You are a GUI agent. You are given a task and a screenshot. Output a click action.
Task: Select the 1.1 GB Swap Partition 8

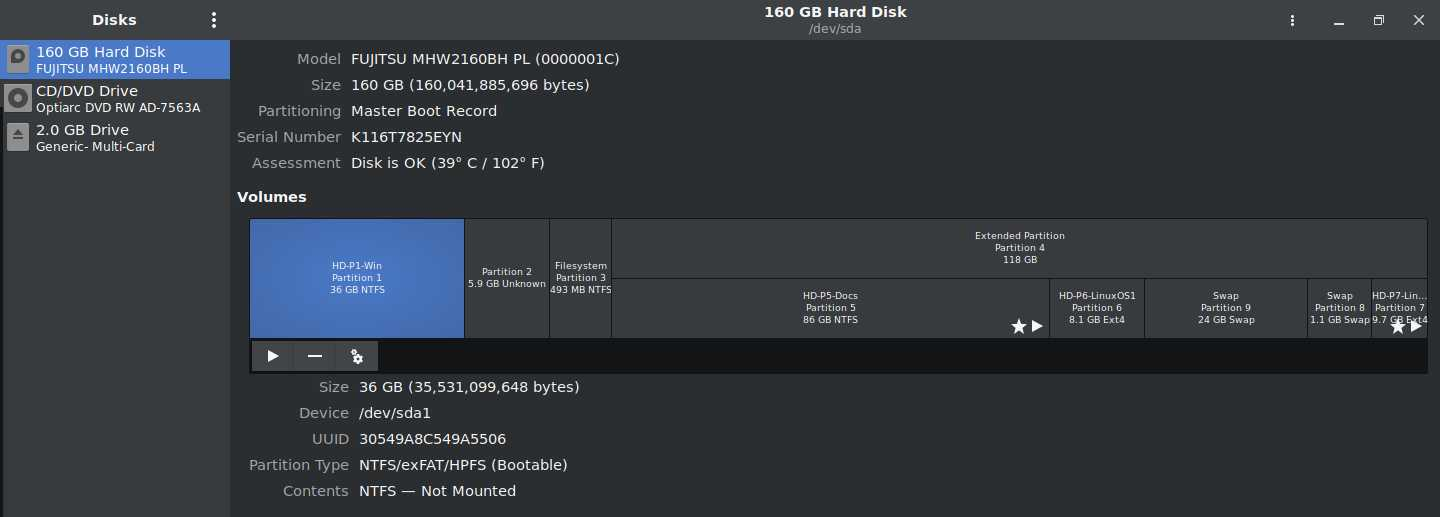pyautogui.click(x=1340, y=308)
